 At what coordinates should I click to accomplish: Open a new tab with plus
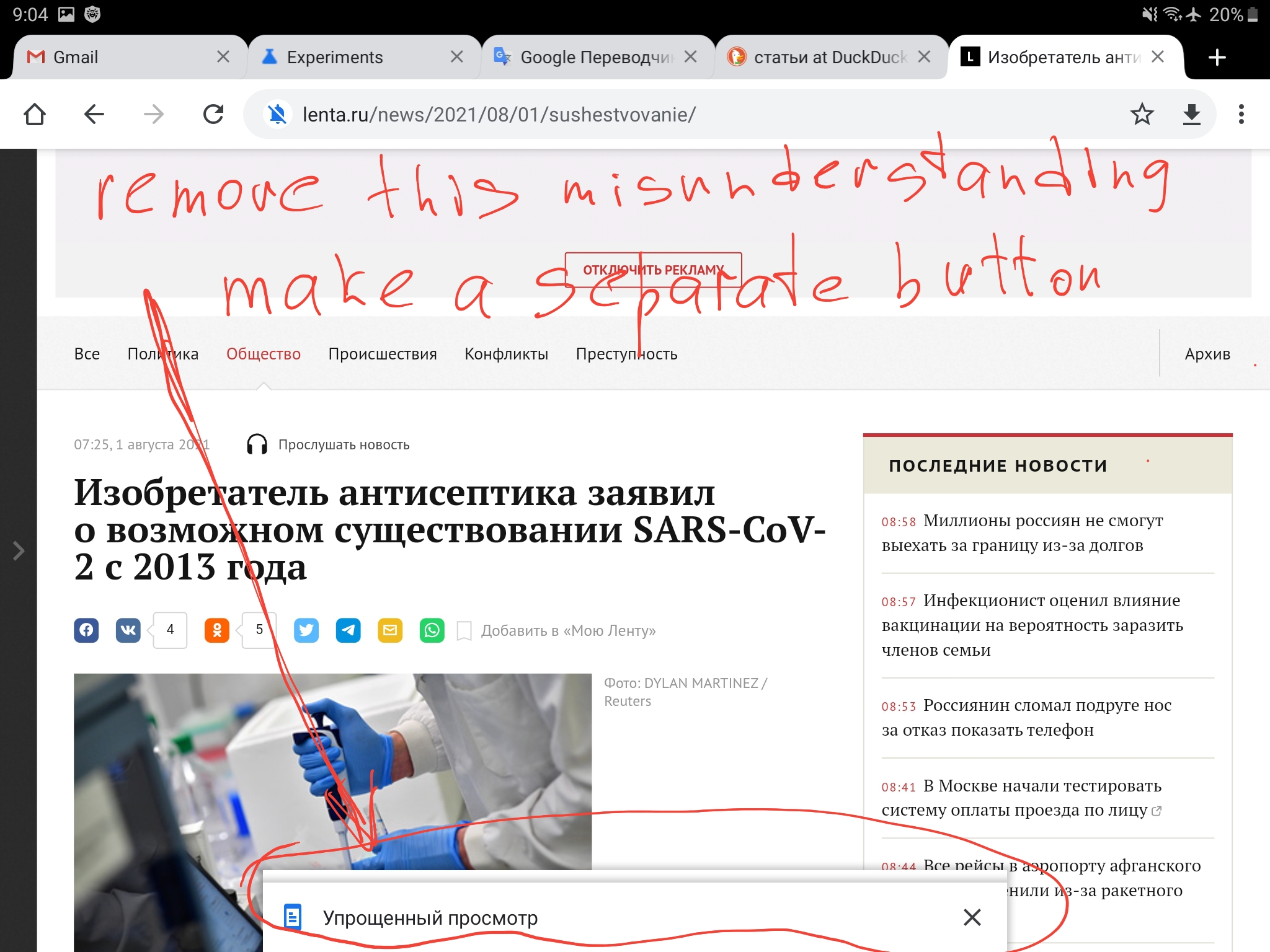1217,57
